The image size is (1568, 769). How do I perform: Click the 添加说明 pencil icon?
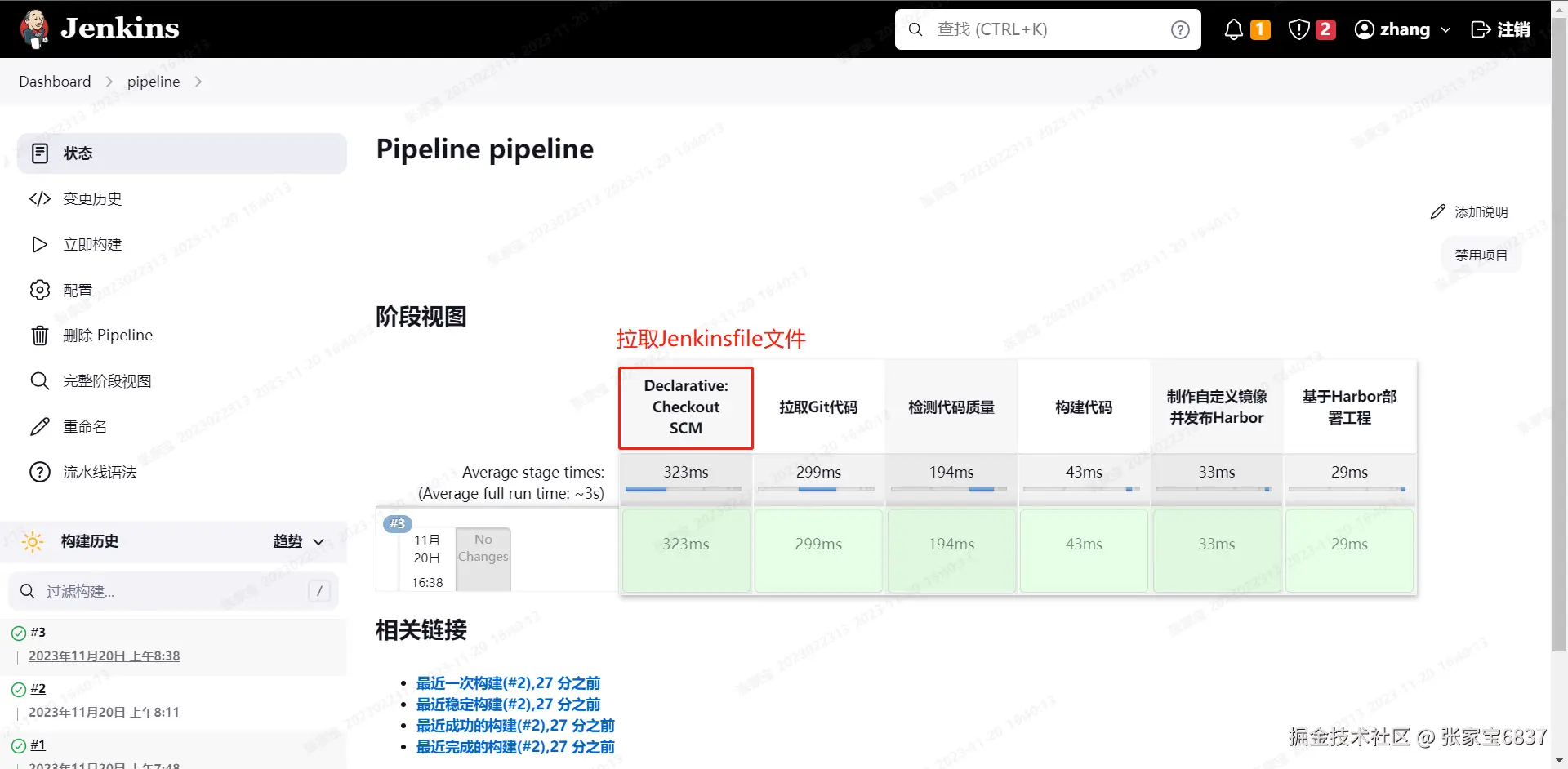[x=1438, y=212]
